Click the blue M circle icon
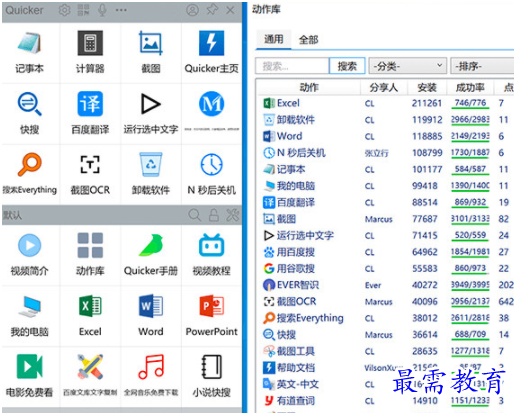514x413 pixels. point(211,104)
